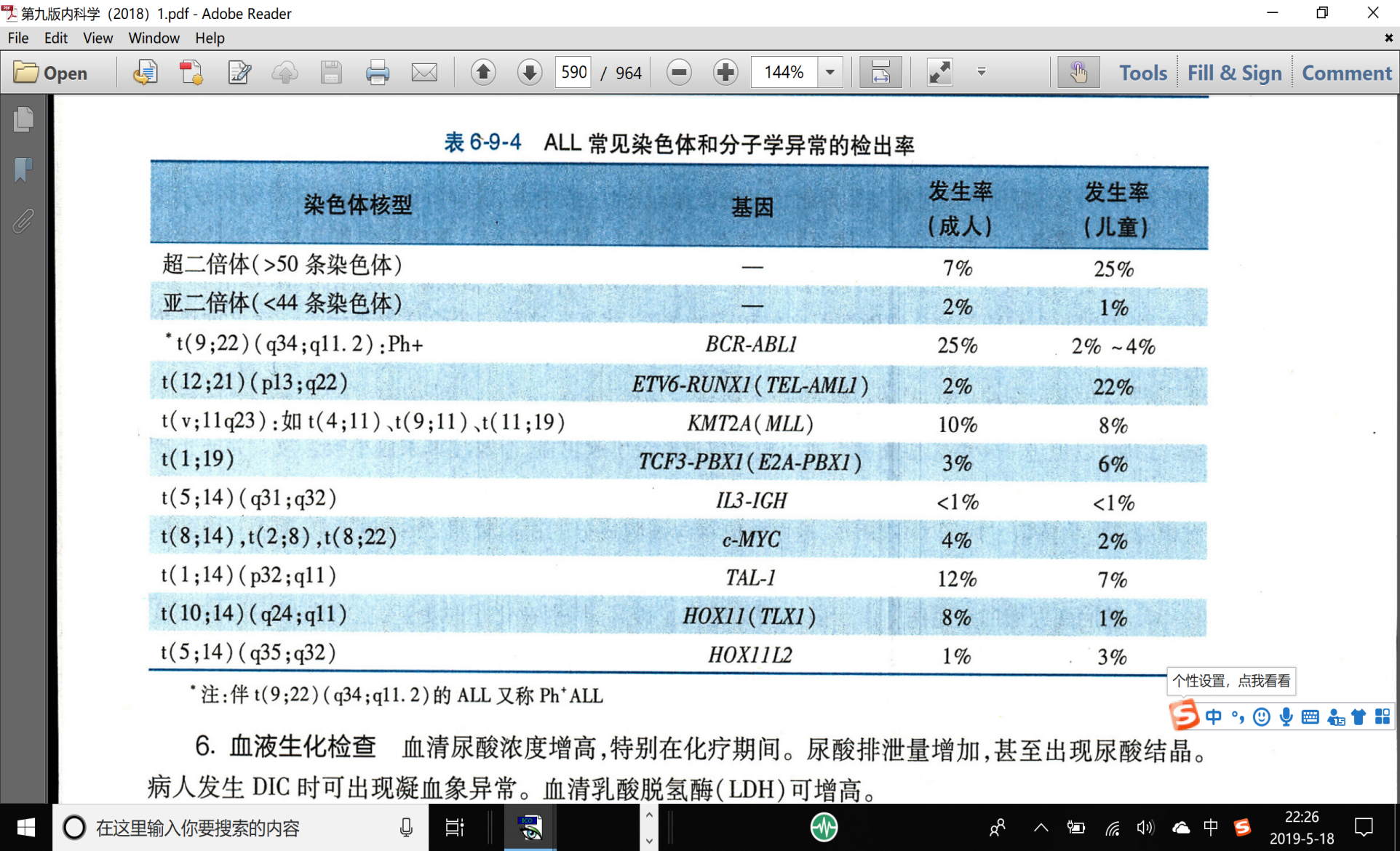This screenshot has width=1400, height=851.
Task: Show hidden system tray icons chevron
Action: (1041, 828)
